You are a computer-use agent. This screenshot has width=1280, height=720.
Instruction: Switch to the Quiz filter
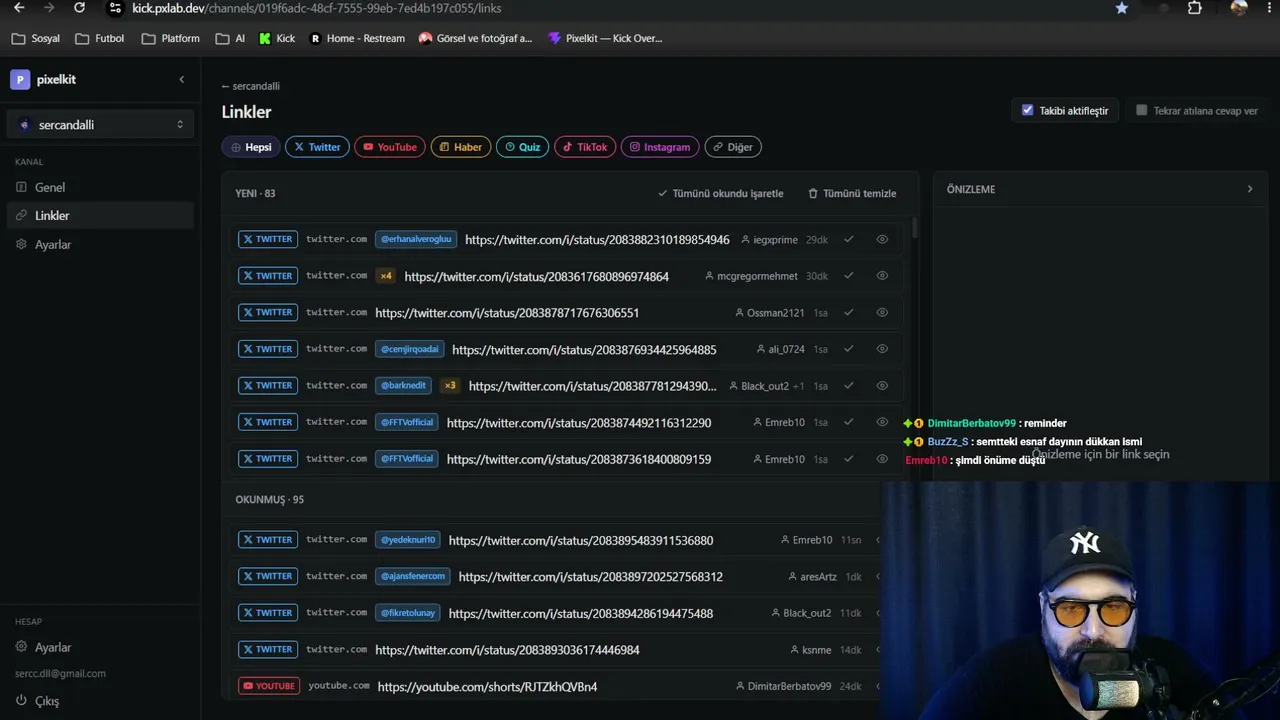523,147
